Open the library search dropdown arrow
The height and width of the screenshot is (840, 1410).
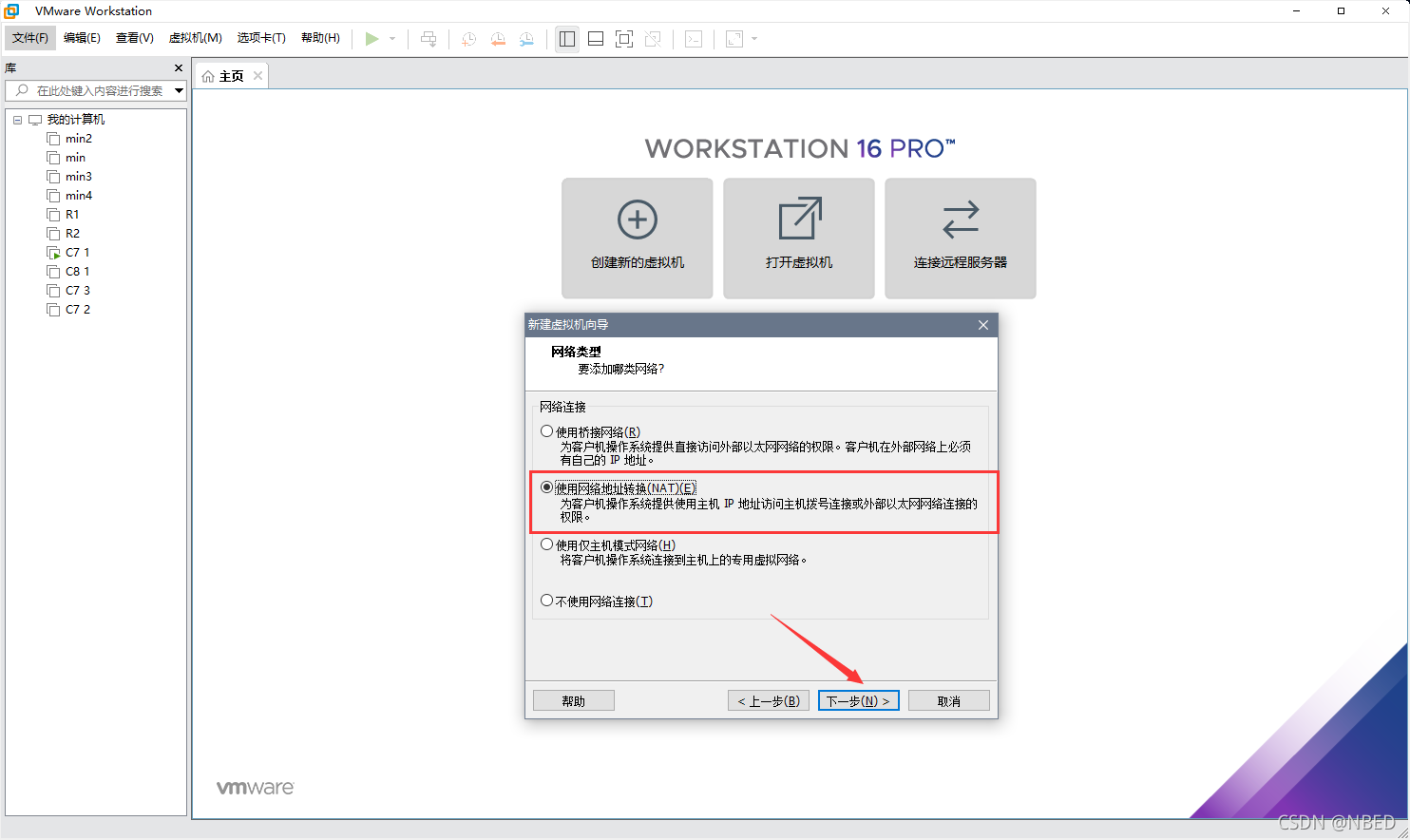pyautogui.click(x=179, y=90)
